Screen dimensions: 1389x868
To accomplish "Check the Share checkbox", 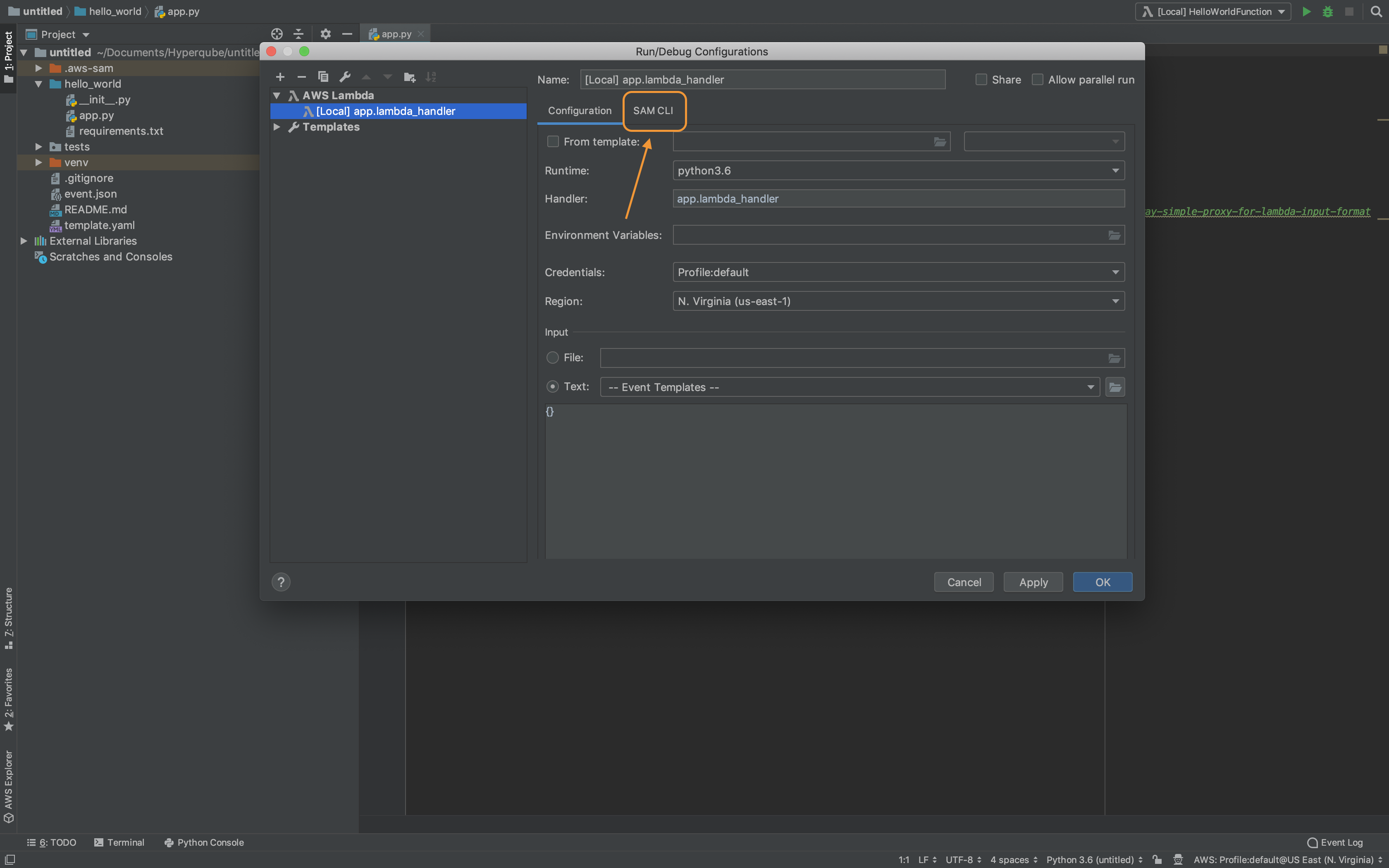I will [x=981, y=80].
